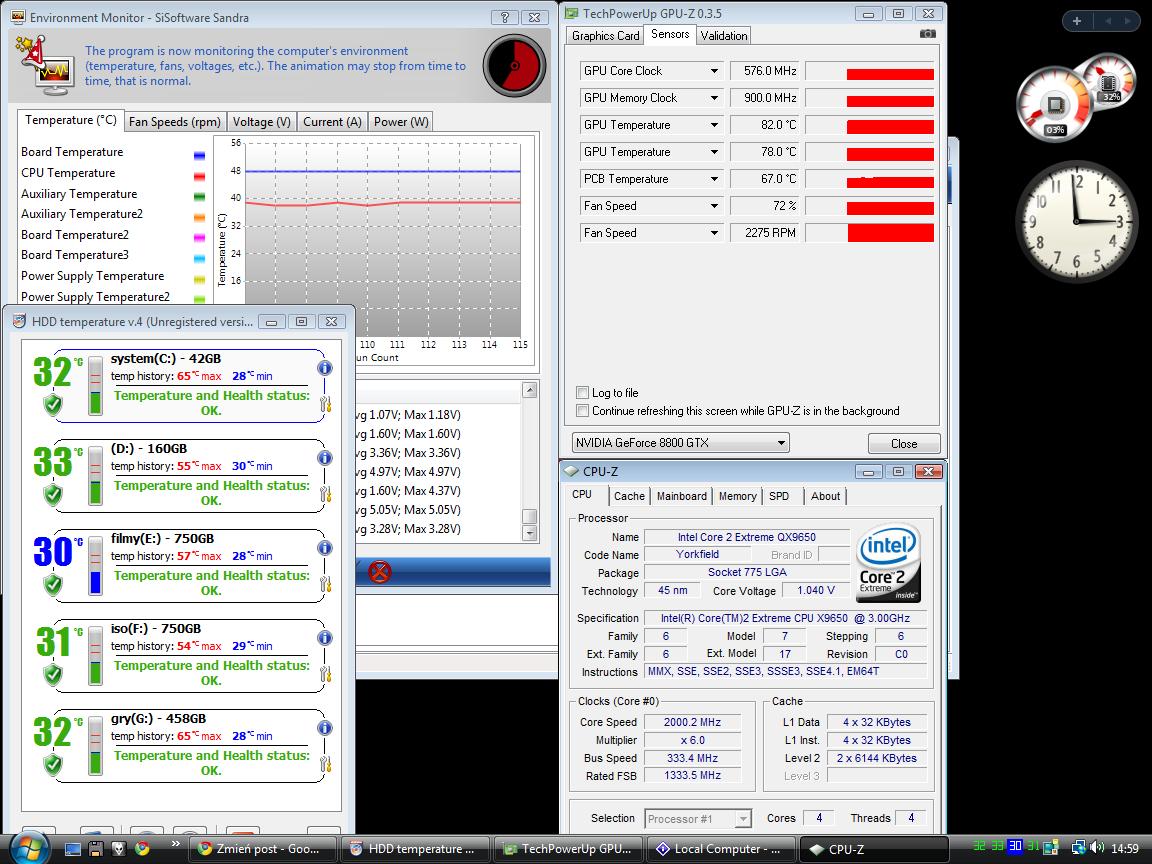Expand the PCB Temperature sensor dropdown
The image size is (1152, 864).
(x=714, y=179)
